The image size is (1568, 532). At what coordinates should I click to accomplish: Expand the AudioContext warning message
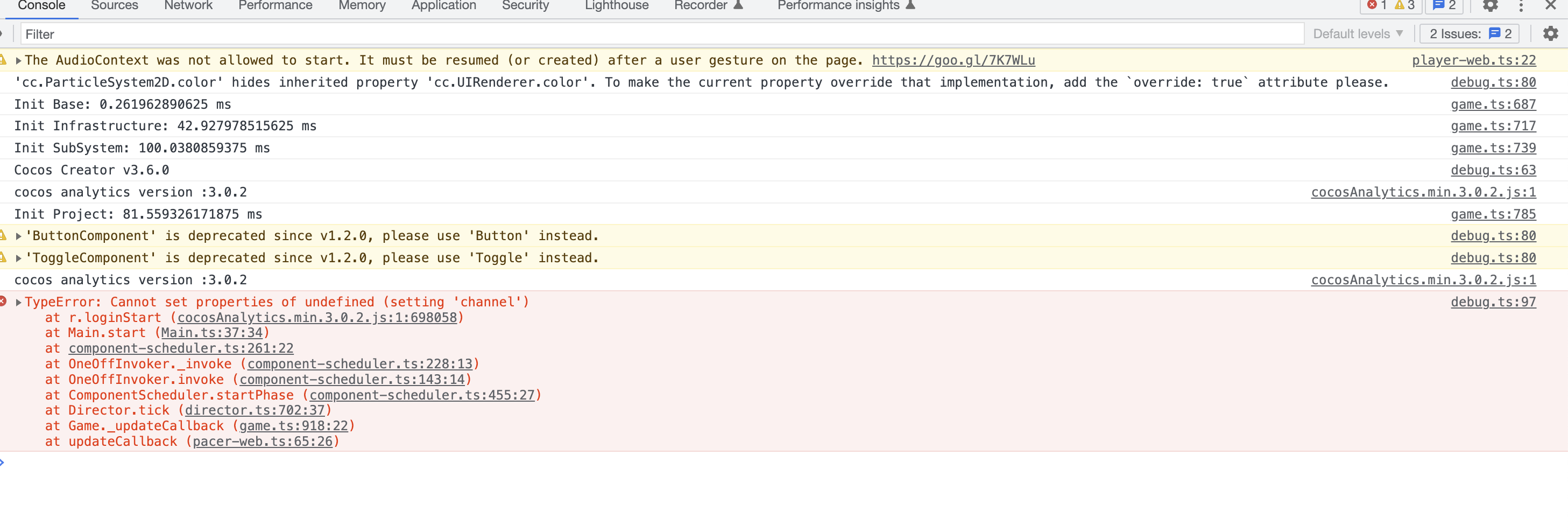19,61
